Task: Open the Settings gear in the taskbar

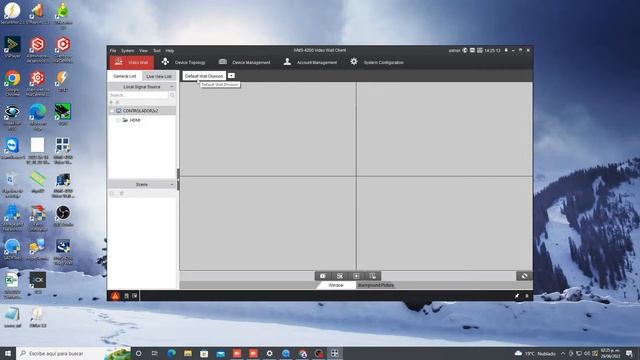Action: click(269, 353)
